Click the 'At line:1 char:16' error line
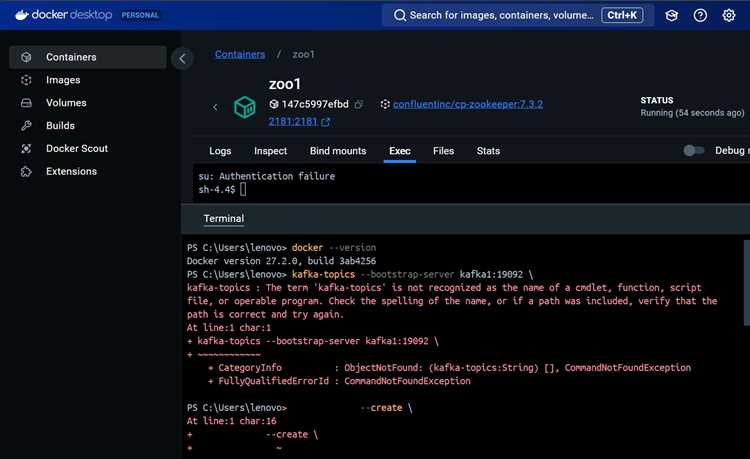Screen dimensions: 750x459 pyautogui.click(x=232, y=421)
